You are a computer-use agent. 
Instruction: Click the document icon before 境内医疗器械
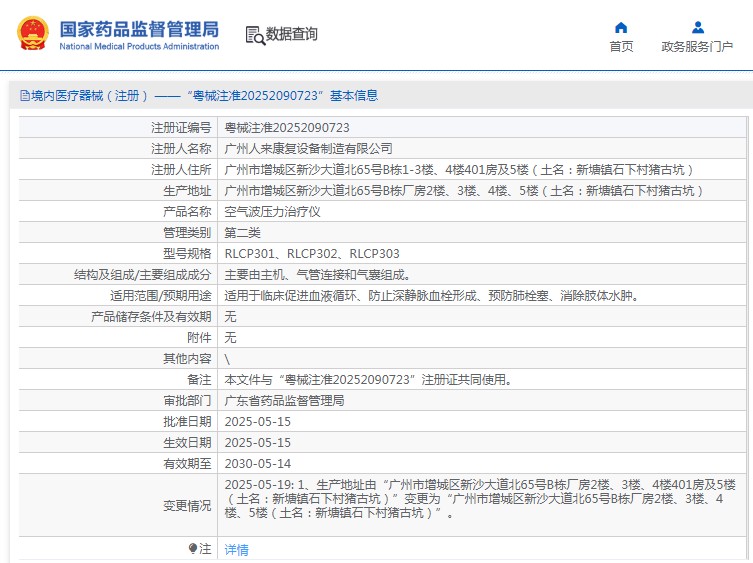tap(24, 96)
